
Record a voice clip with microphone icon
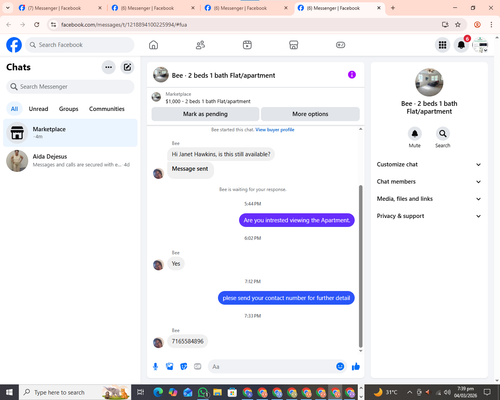tap(155, 367)
